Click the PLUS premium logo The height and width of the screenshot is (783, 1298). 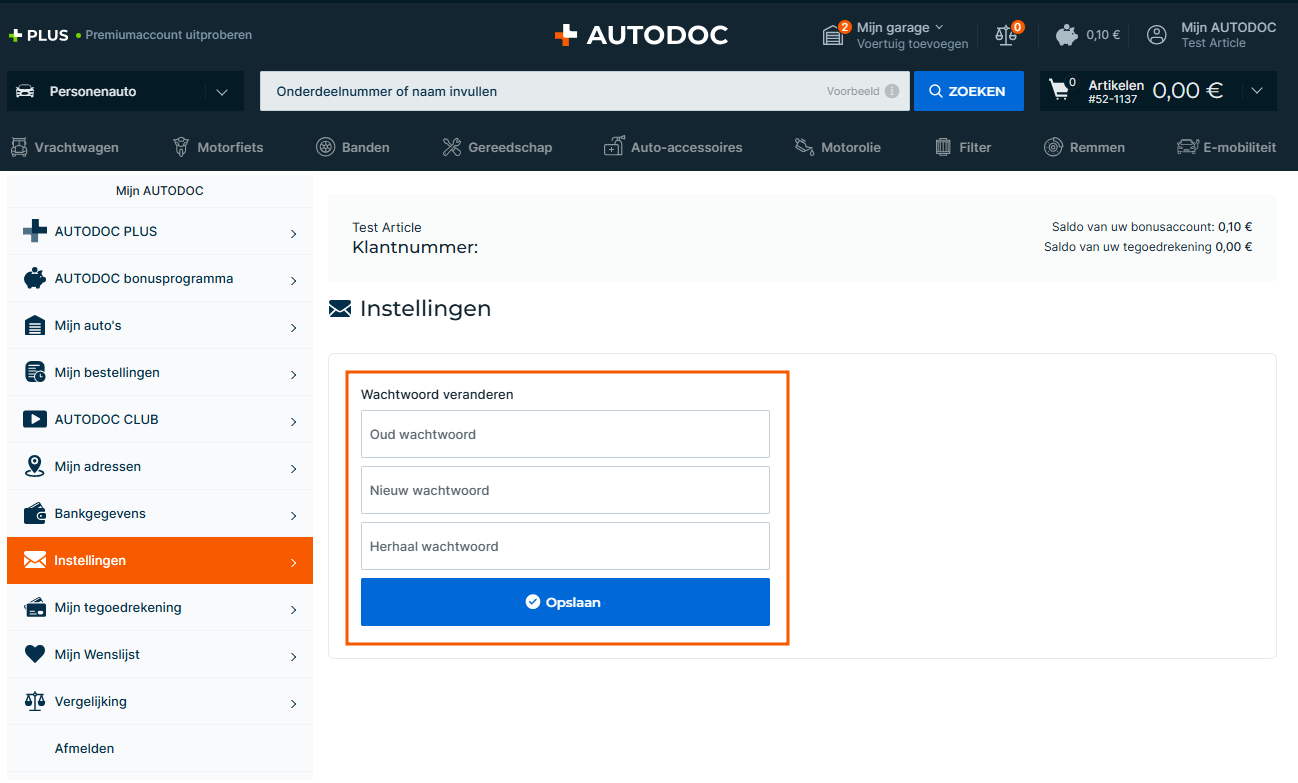pos(39,35)
